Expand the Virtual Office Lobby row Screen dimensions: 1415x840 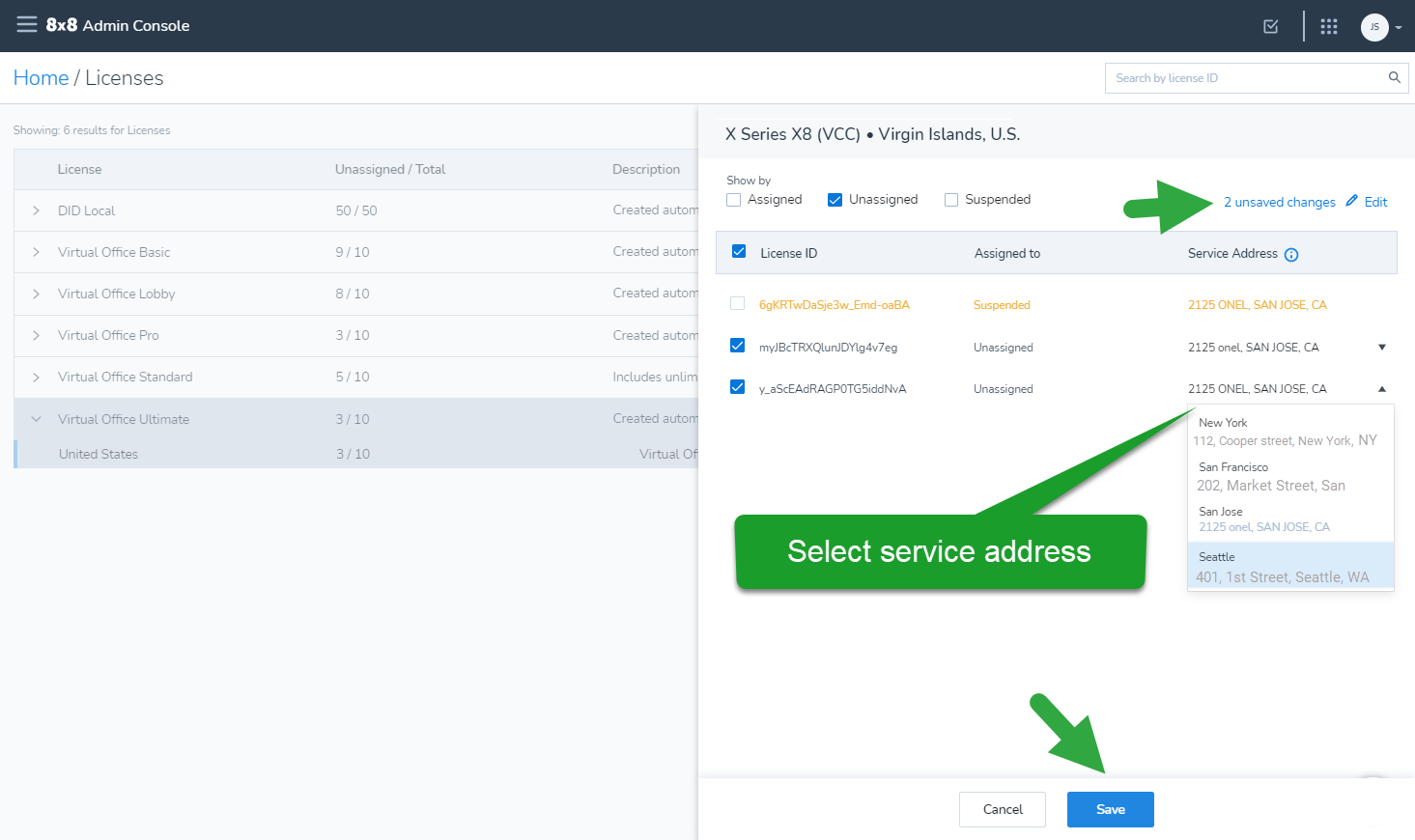tap(36, 294)
